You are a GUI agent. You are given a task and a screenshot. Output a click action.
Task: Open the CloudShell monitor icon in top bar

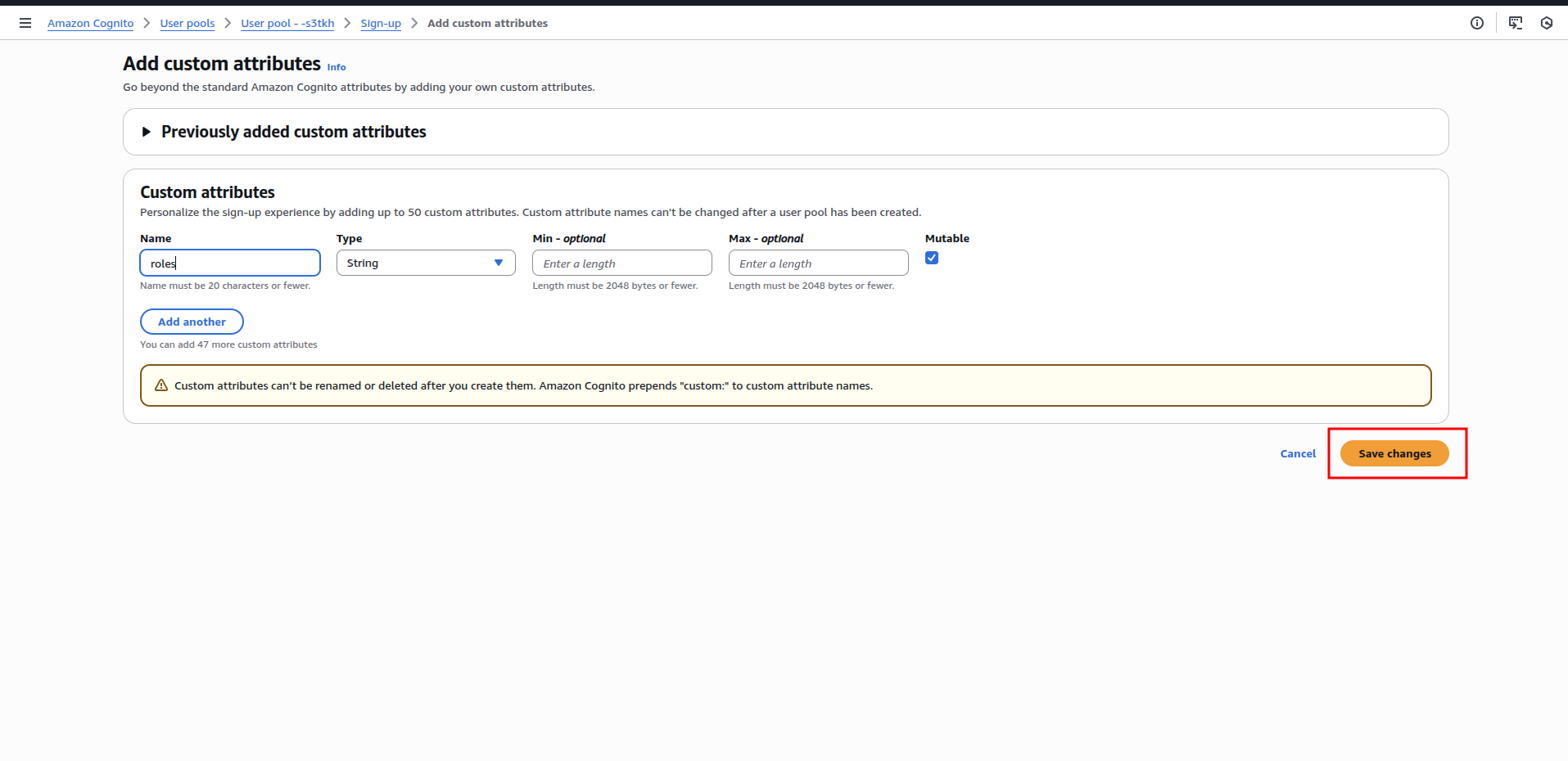point(1516,23)
